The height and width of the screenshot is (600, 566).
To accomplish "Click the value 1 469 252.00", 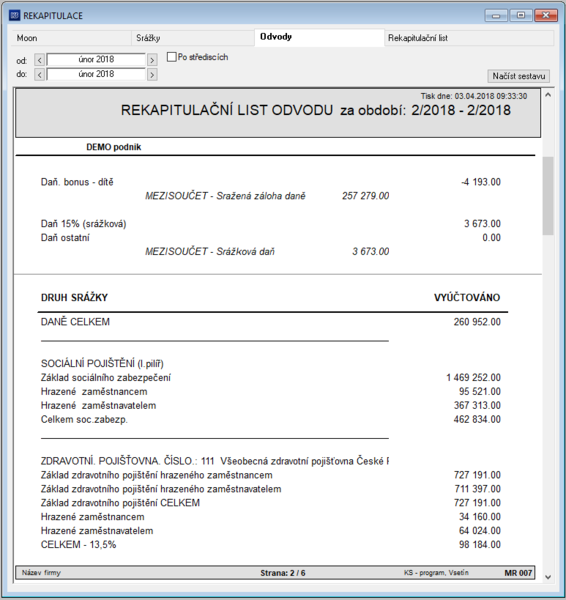I will click(473, 378).
